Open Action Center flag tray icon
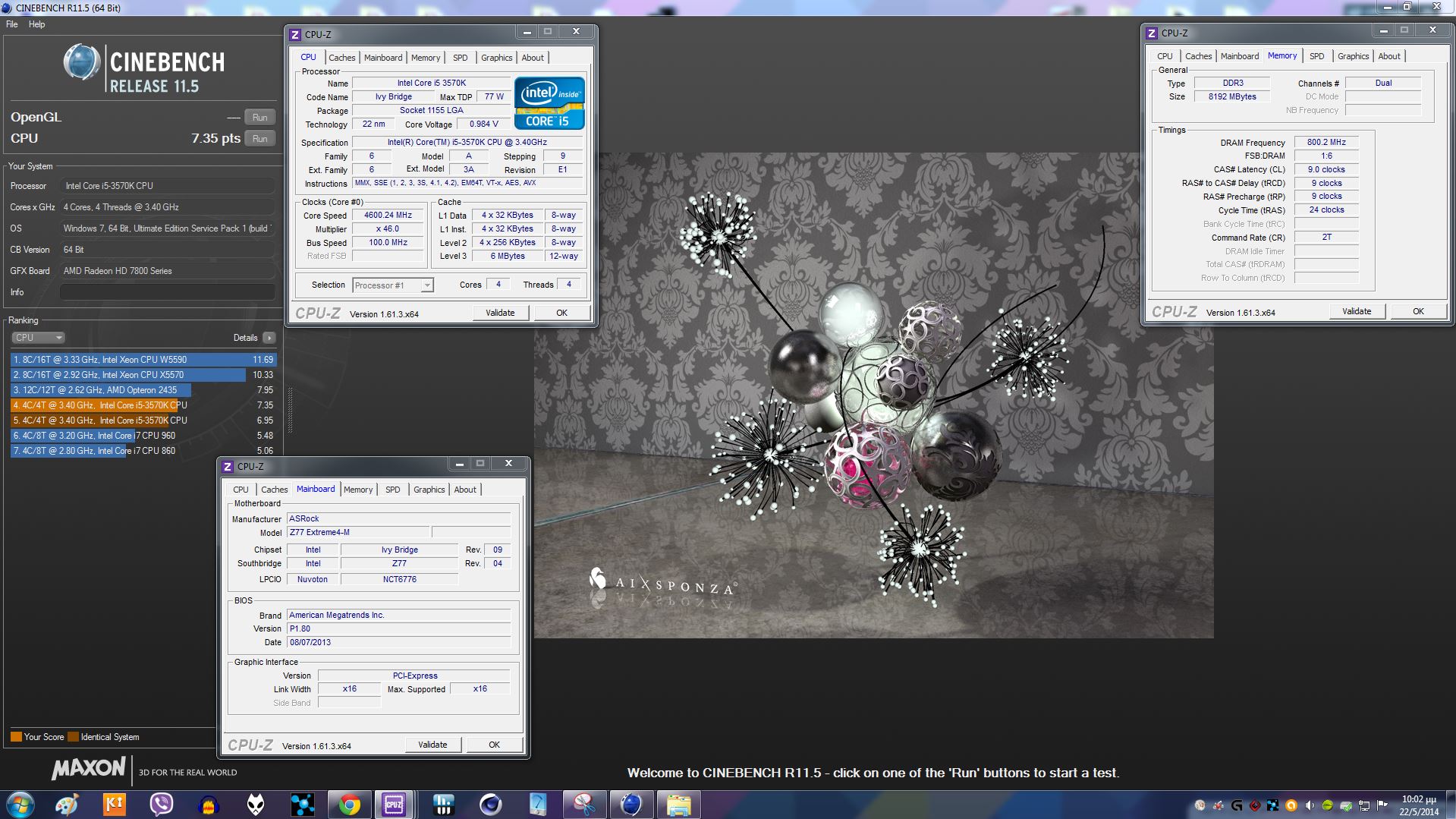Screen dimensions: 1456x819 coord(1382,805)
